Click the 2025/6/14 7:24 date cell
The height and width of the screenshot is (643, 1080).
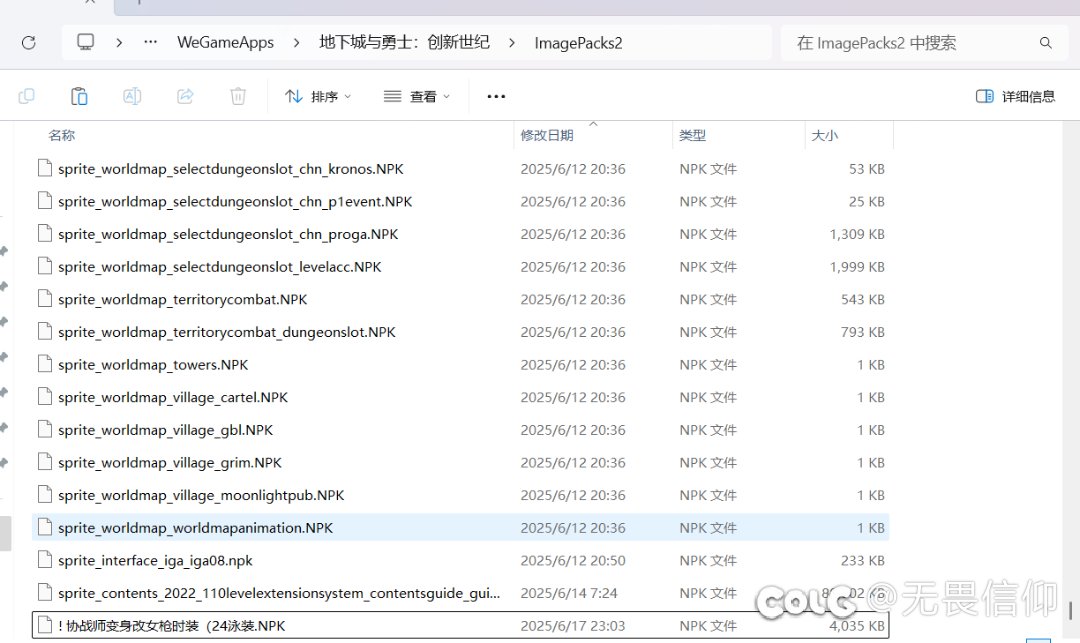click(x=569, y=593)
